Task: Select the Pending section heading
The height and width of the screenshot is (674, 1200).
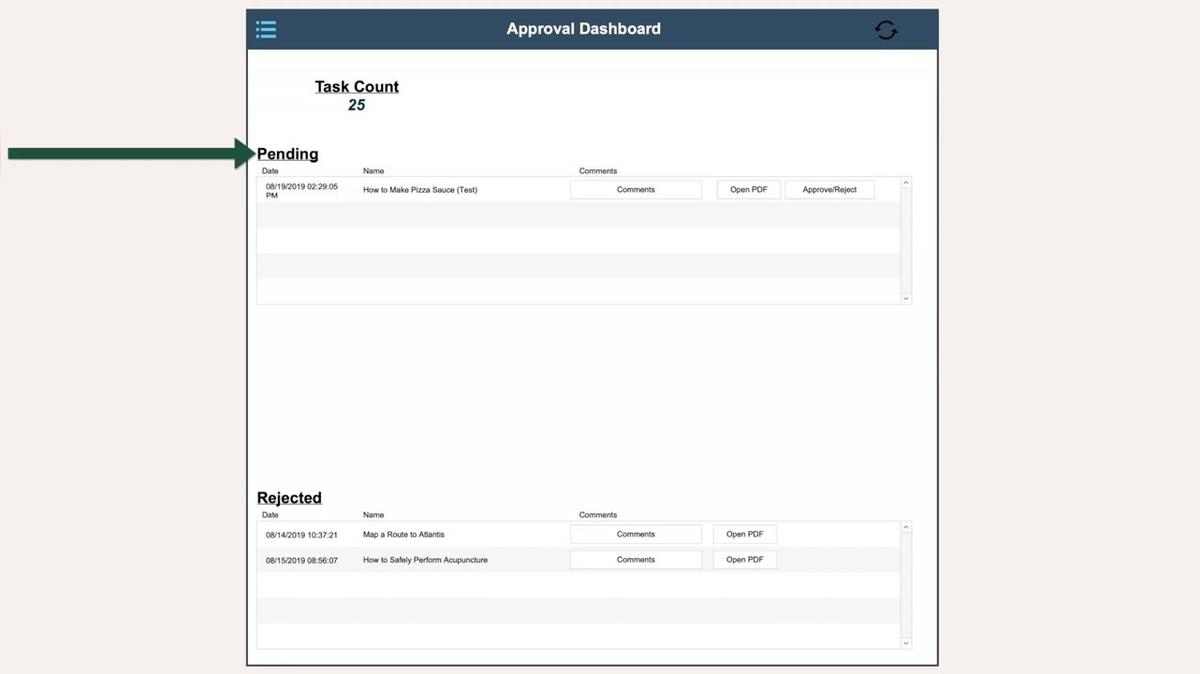Action: click(x=288, y=153)
